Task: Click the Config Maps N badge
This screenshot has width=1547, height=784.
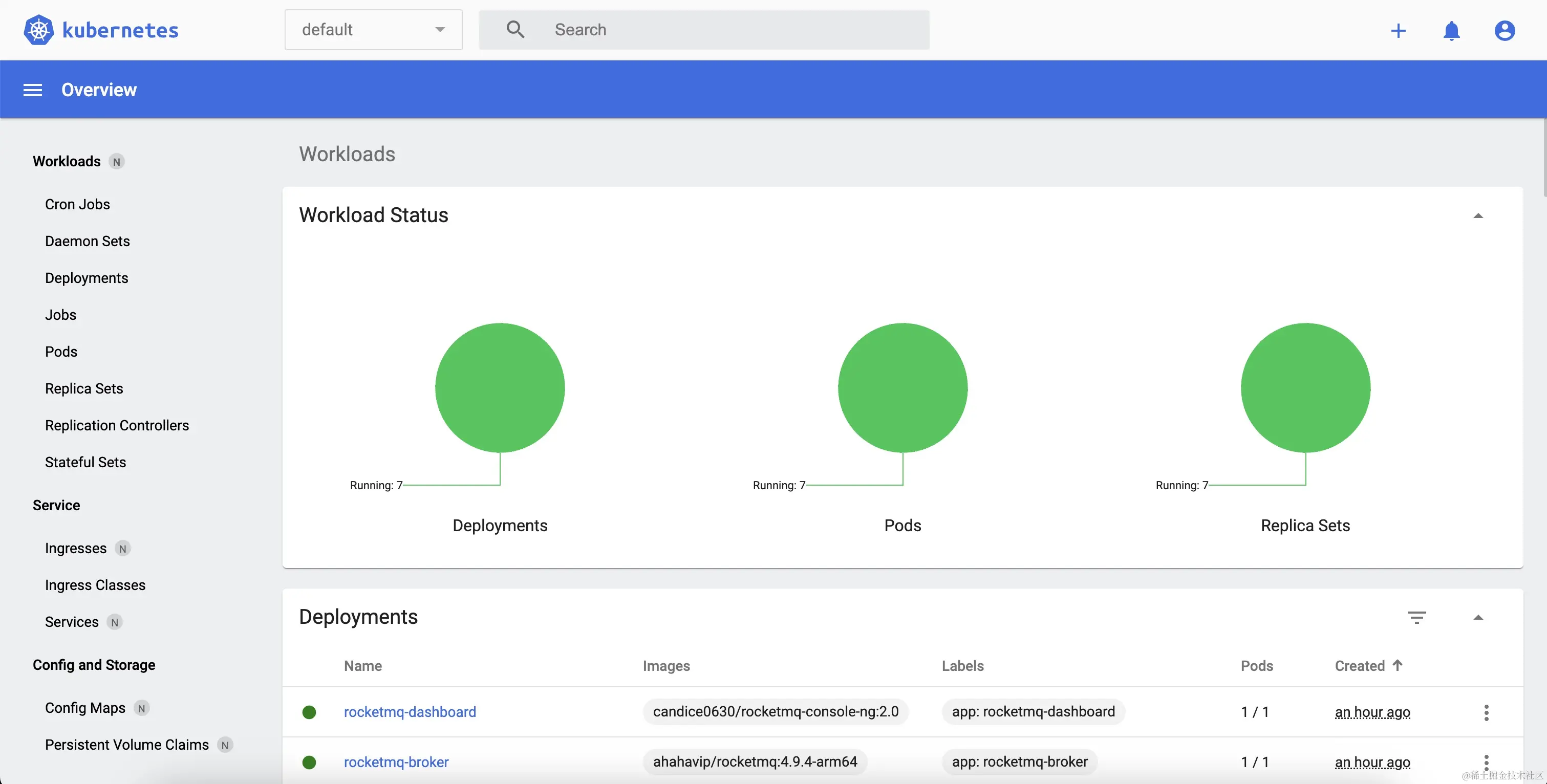Action: tap(141, 708)
